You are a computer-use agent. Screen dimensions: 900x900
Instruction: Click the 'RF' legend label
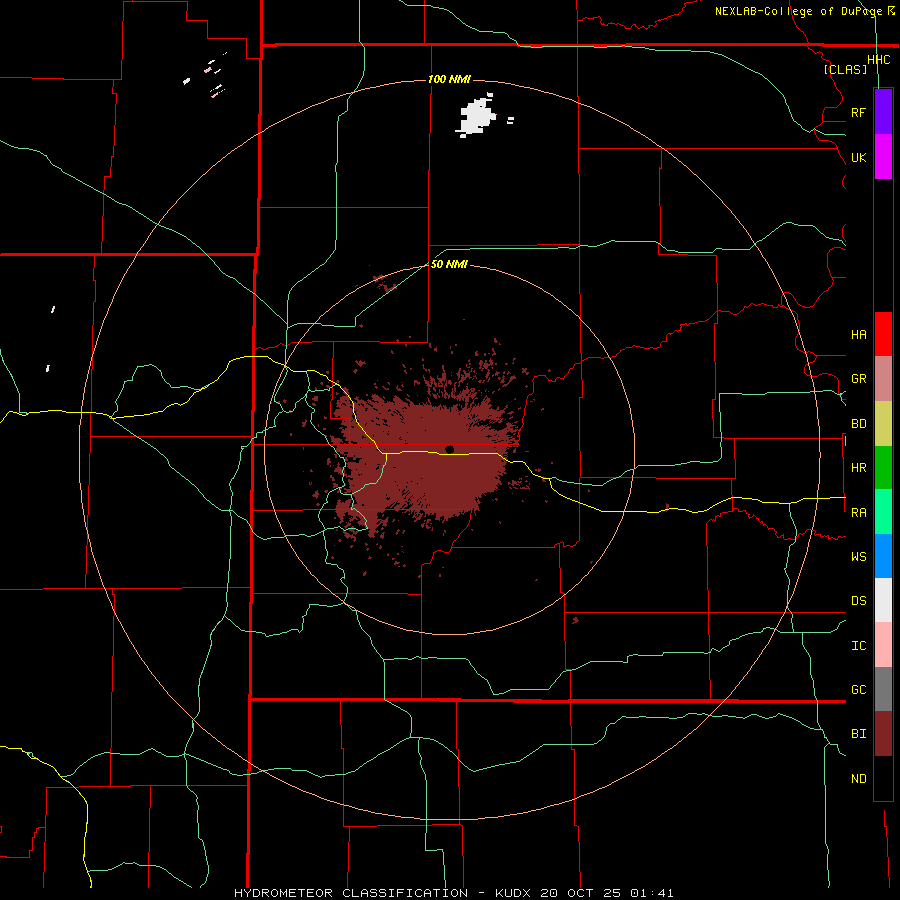click(x=858, y=112)
